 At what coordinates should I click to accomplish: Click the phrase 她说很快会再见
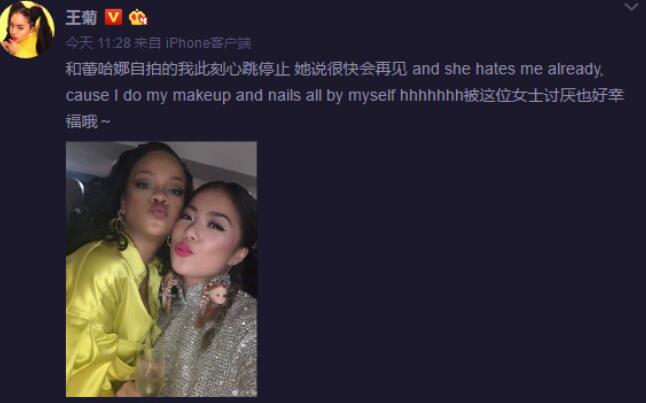pos(351,69)
